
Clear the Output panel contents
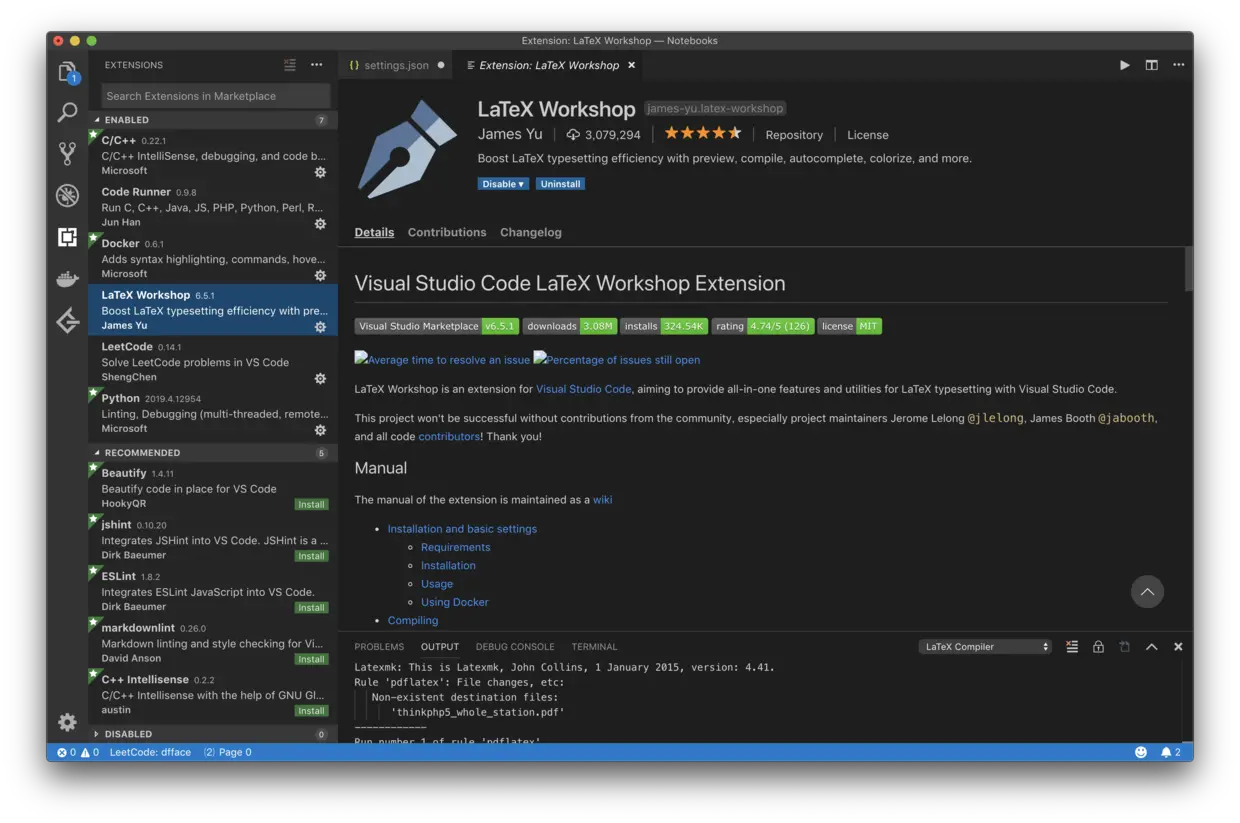[x=1072, y=646]
